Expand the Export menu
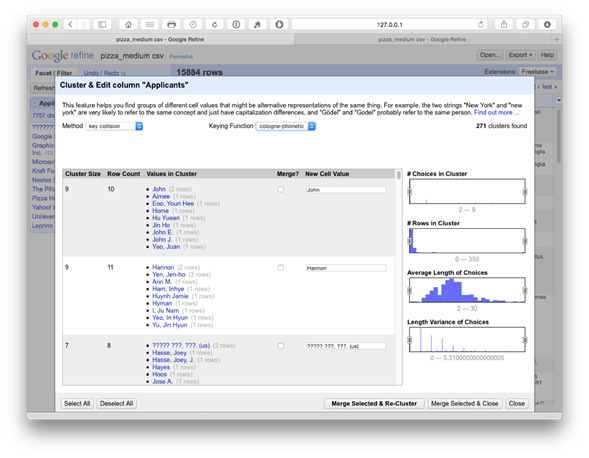The height and width of the screenshot is (458, 589). [520, 55]
